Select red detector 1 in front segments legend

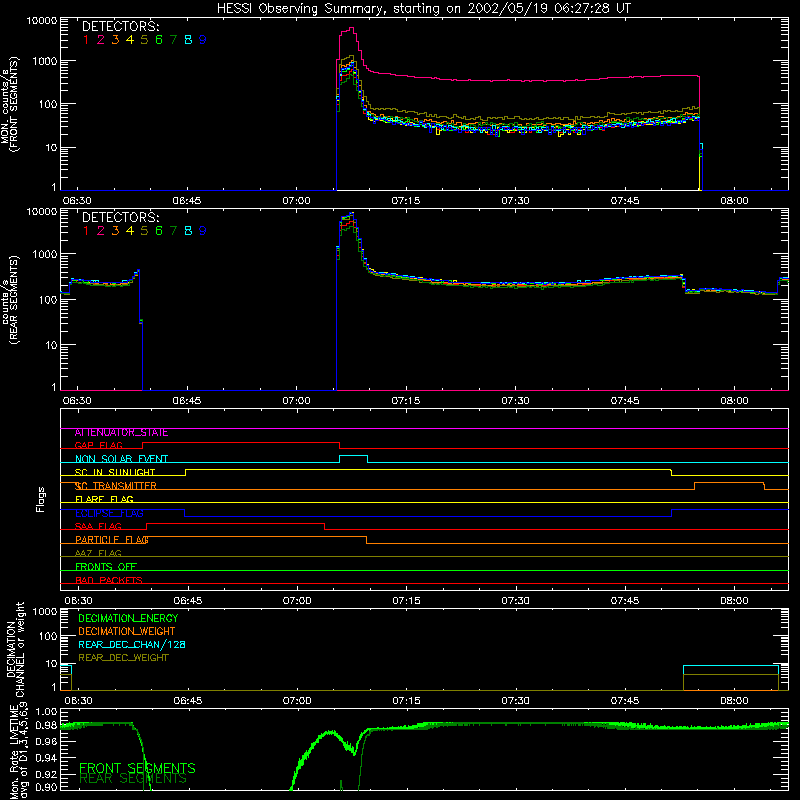point(86,39)
